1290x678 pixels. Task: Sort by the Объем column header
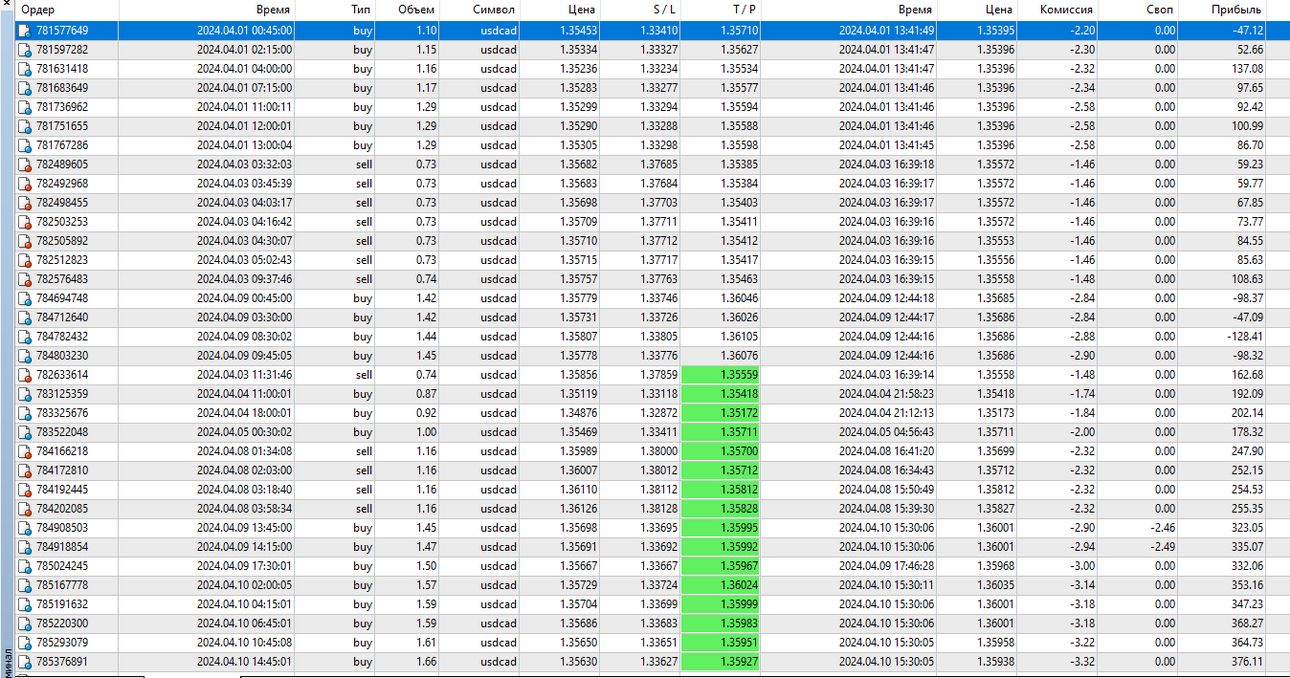(416, 10)
